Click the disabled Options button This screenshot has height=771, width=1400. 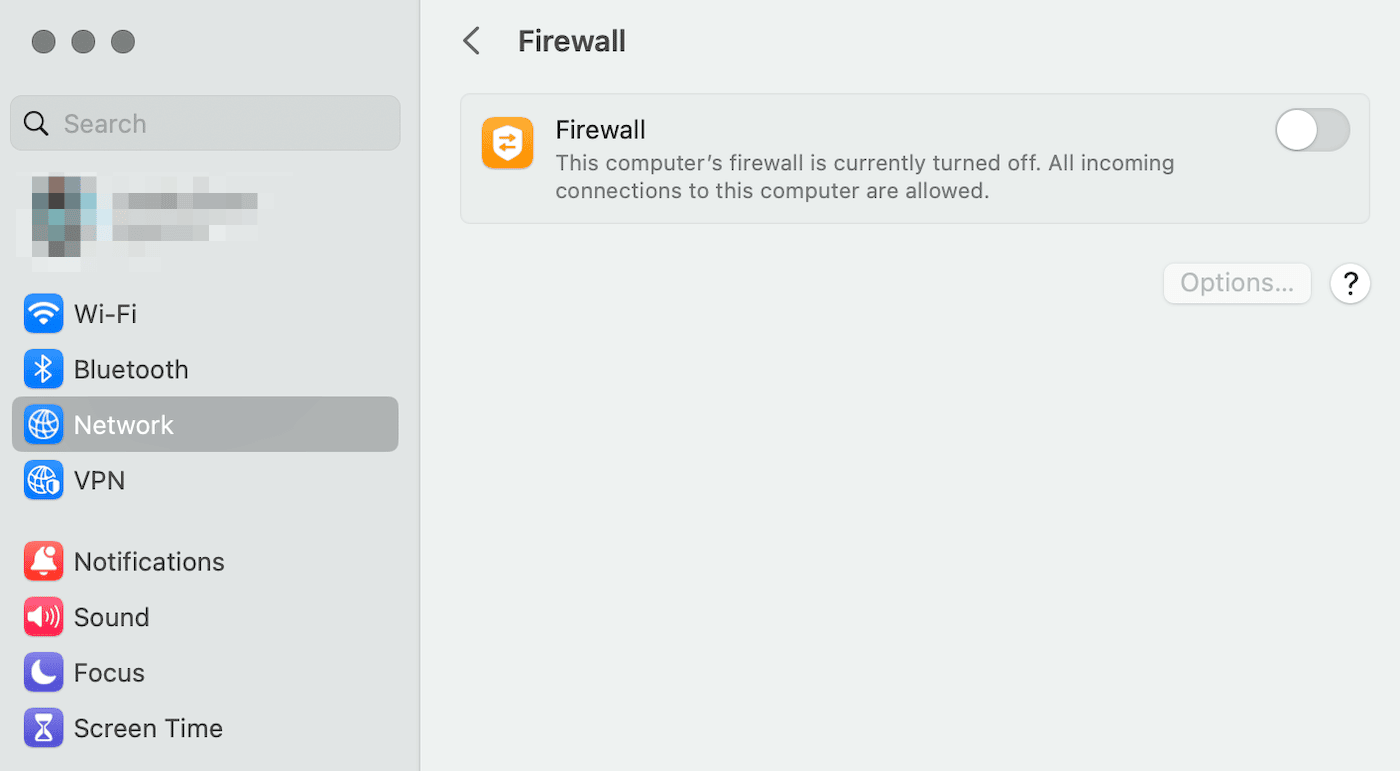[x=1236, y=283]
